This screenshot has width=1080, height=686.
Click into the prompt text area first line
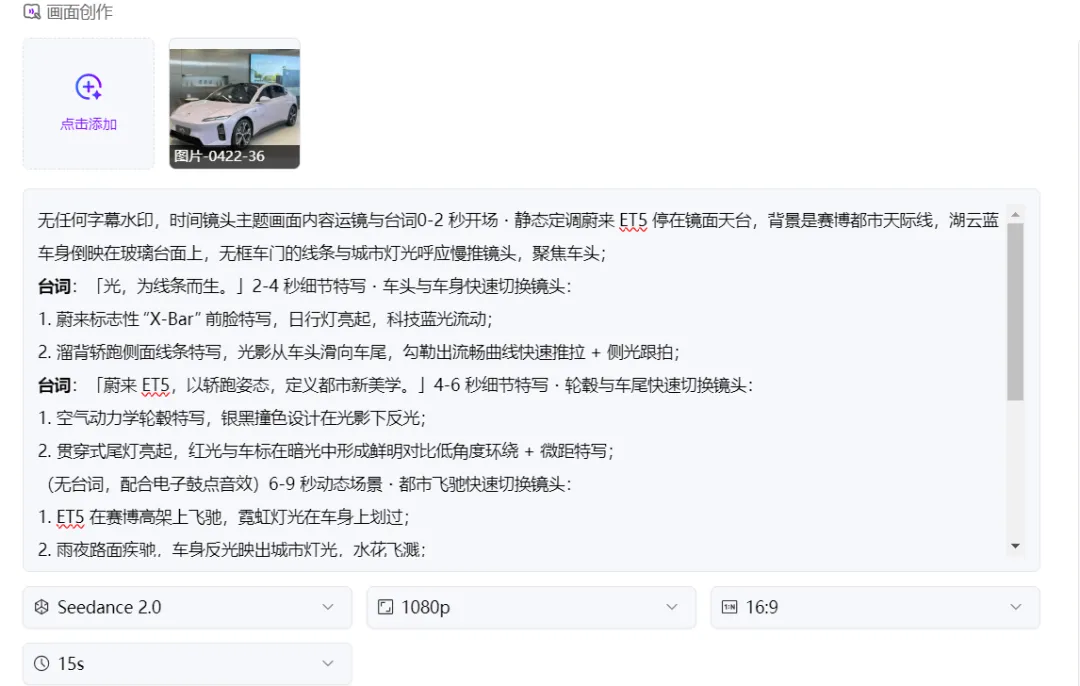coord(518,220)
